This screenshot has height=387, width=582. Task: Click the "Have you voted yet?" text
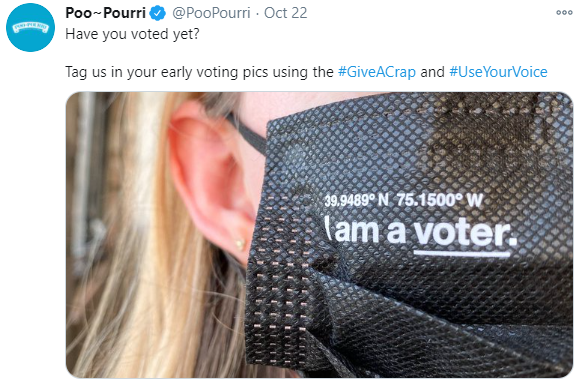(x=133, y=34)
